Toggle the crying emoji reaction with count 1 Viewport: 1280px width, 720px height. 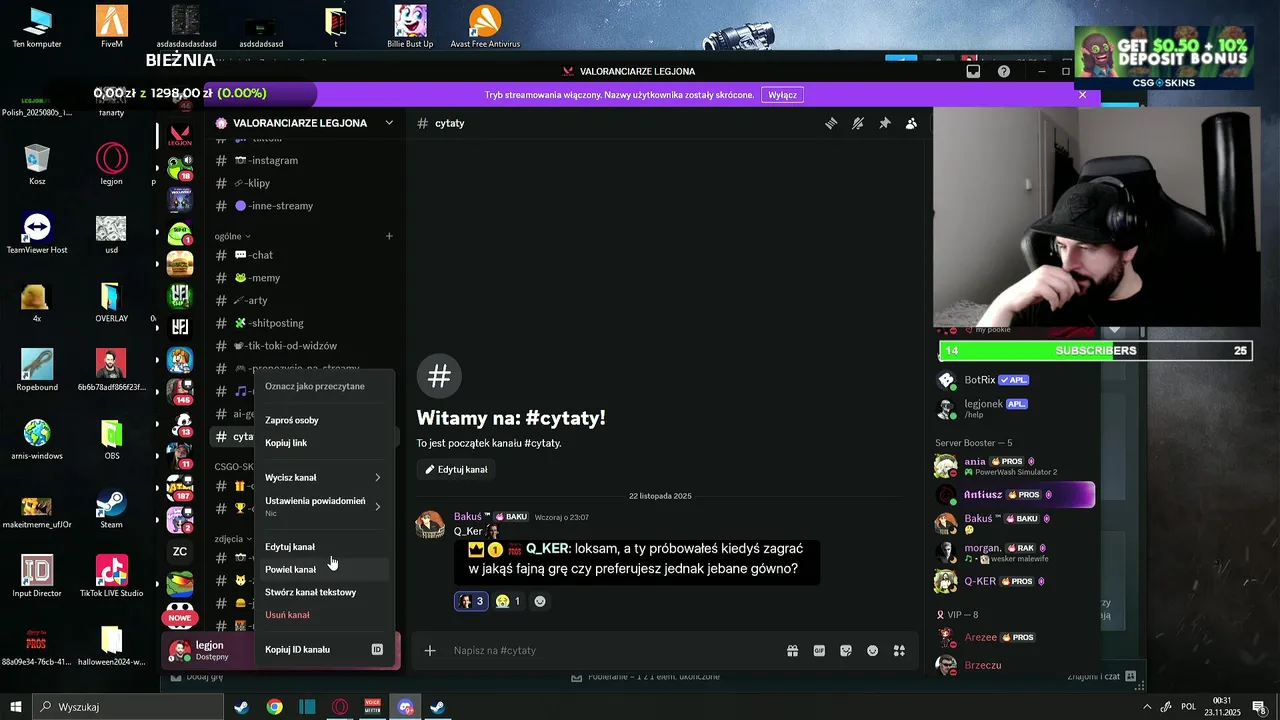[508, 601]
